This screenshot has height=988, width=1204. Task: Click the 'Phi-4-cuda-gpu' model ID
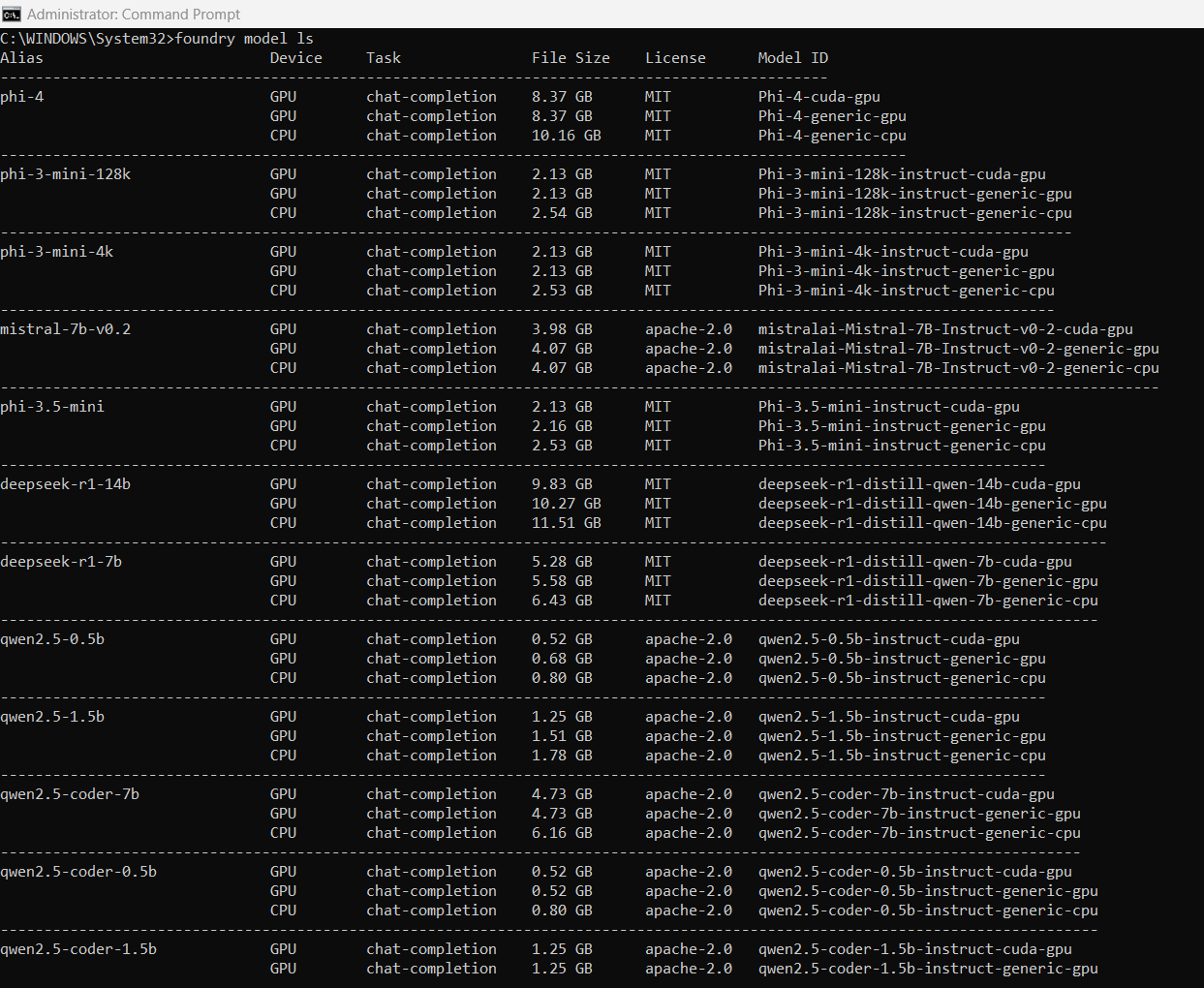tap(819, 97)
